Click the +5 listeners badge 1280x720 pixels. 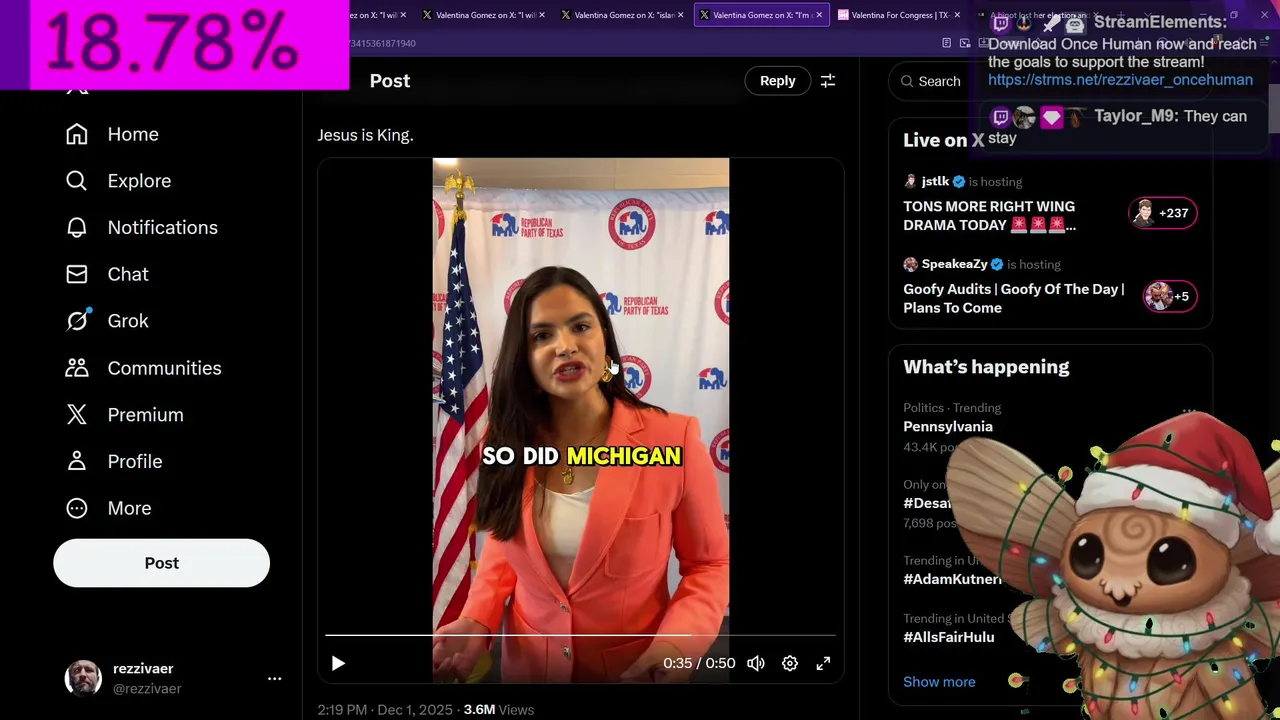coord(1170,296)
